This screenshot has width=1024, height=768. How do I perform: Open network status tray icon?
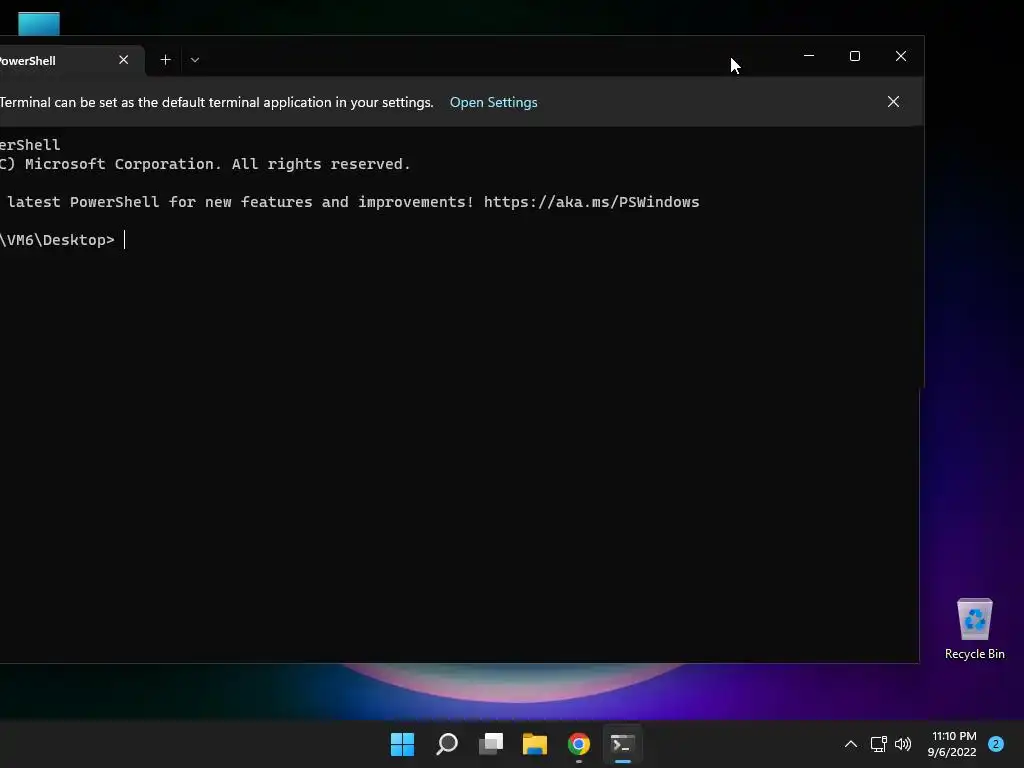[878, 744]
